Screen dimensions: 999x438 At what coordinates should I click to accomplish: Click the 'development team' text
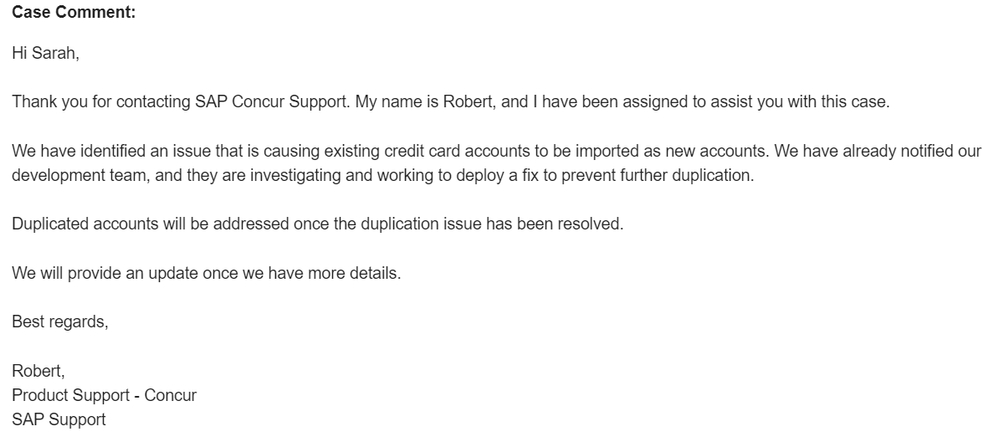[x=79, y=175]
